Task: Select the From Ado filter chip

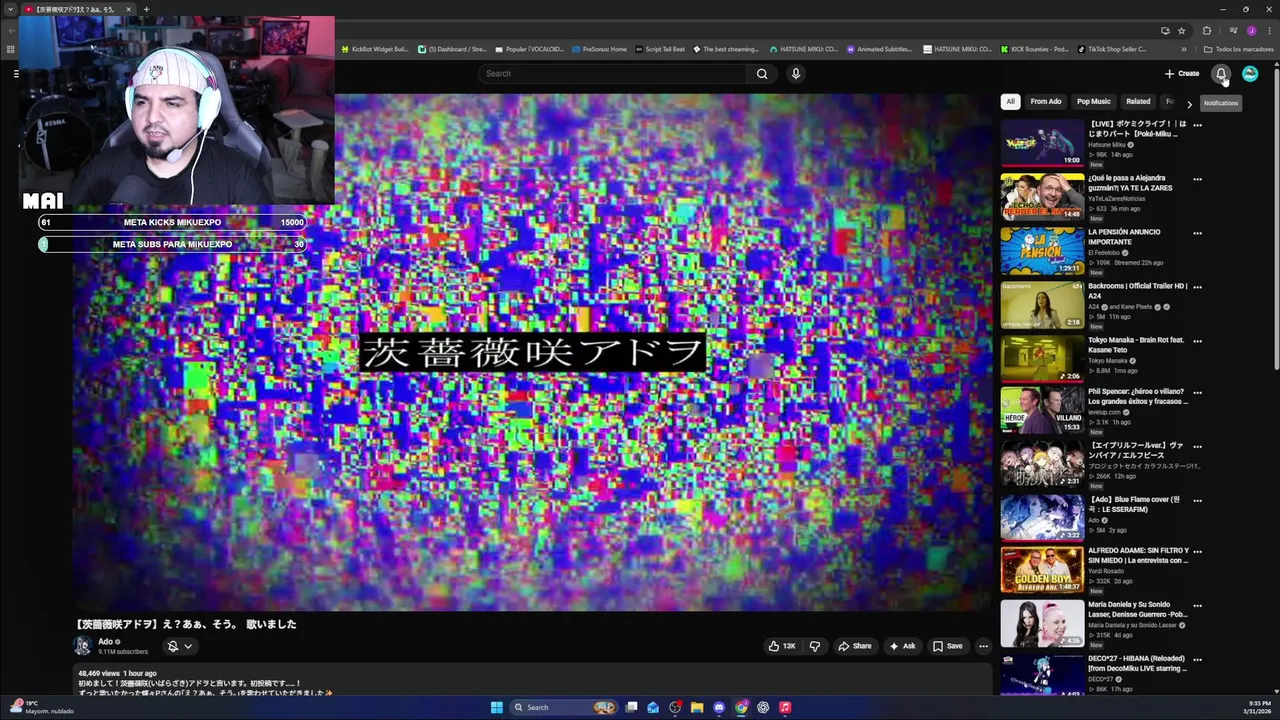Action: point(1046,101)
